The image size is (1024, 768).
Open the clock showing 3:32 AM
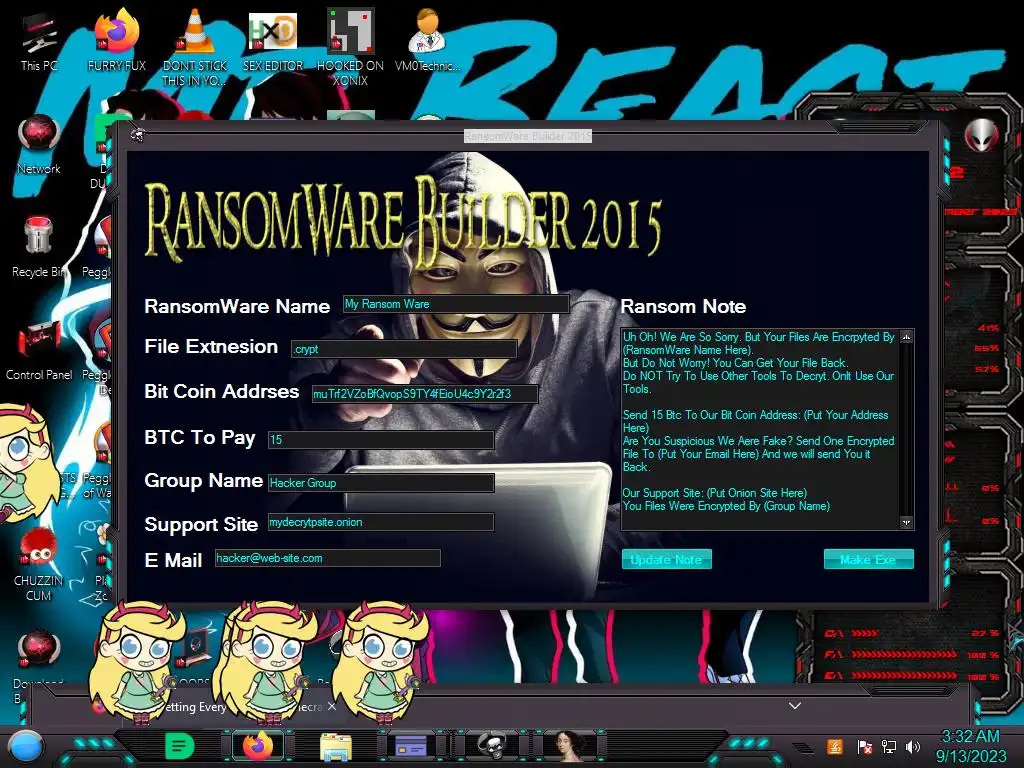(970, 737)
